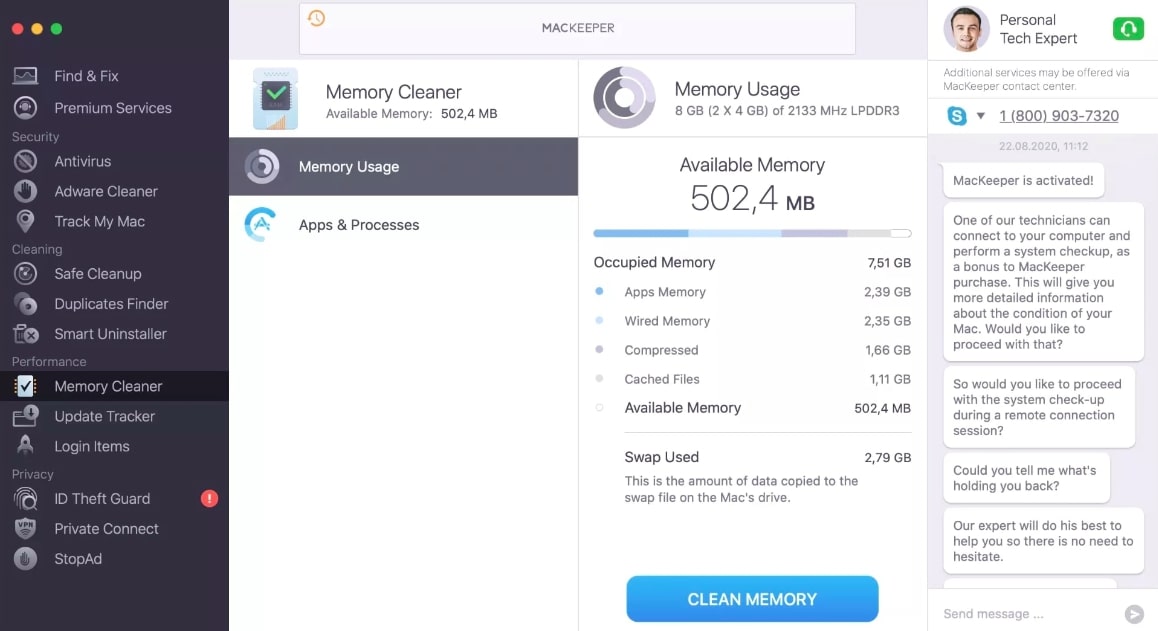Click the Wired Memory row label

coord(667,321)
